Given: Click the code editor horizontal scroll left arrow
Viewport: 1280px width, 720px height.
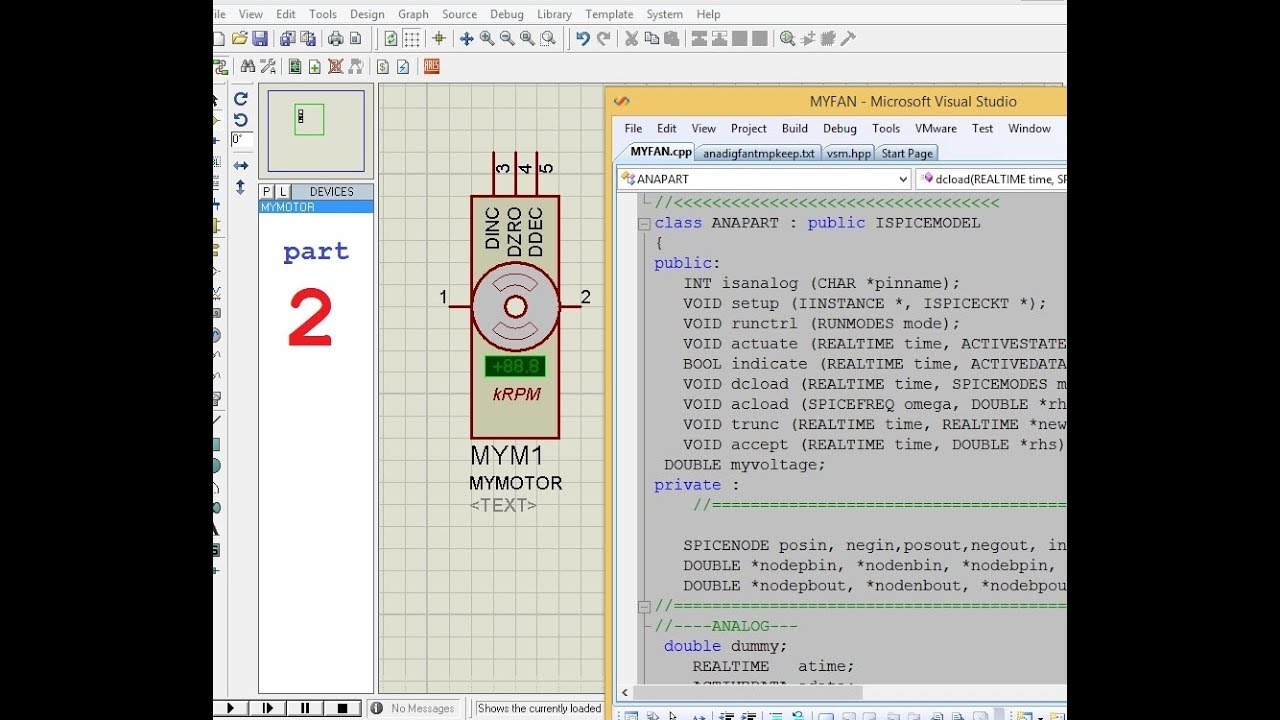Looking at the screenshot, I should pyautogui.click(x=625, y=692).
